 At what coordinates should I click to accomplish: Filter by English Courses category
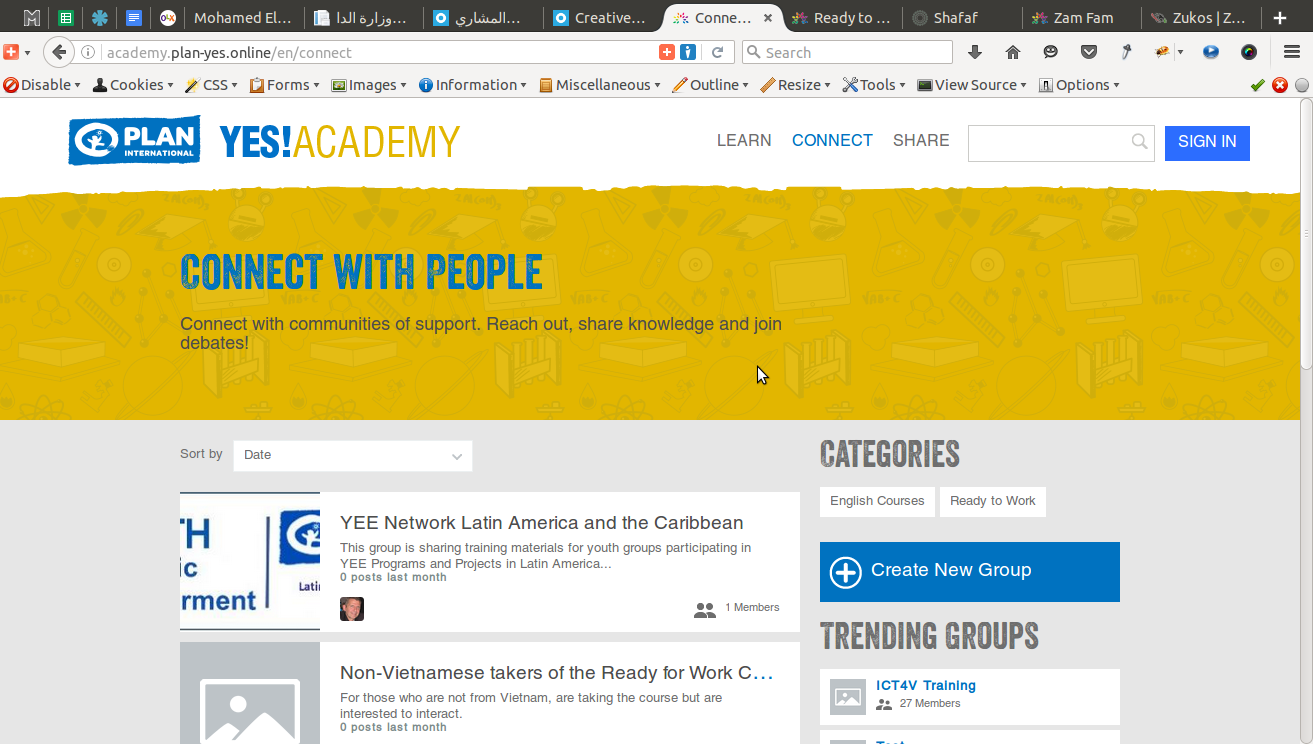877,501
